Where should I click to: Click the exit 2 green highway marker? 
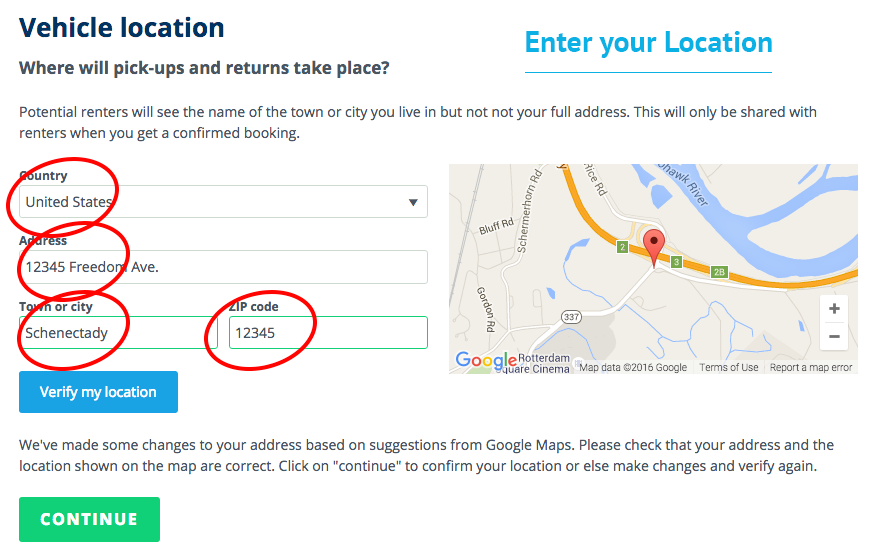[x=622, y=247]
